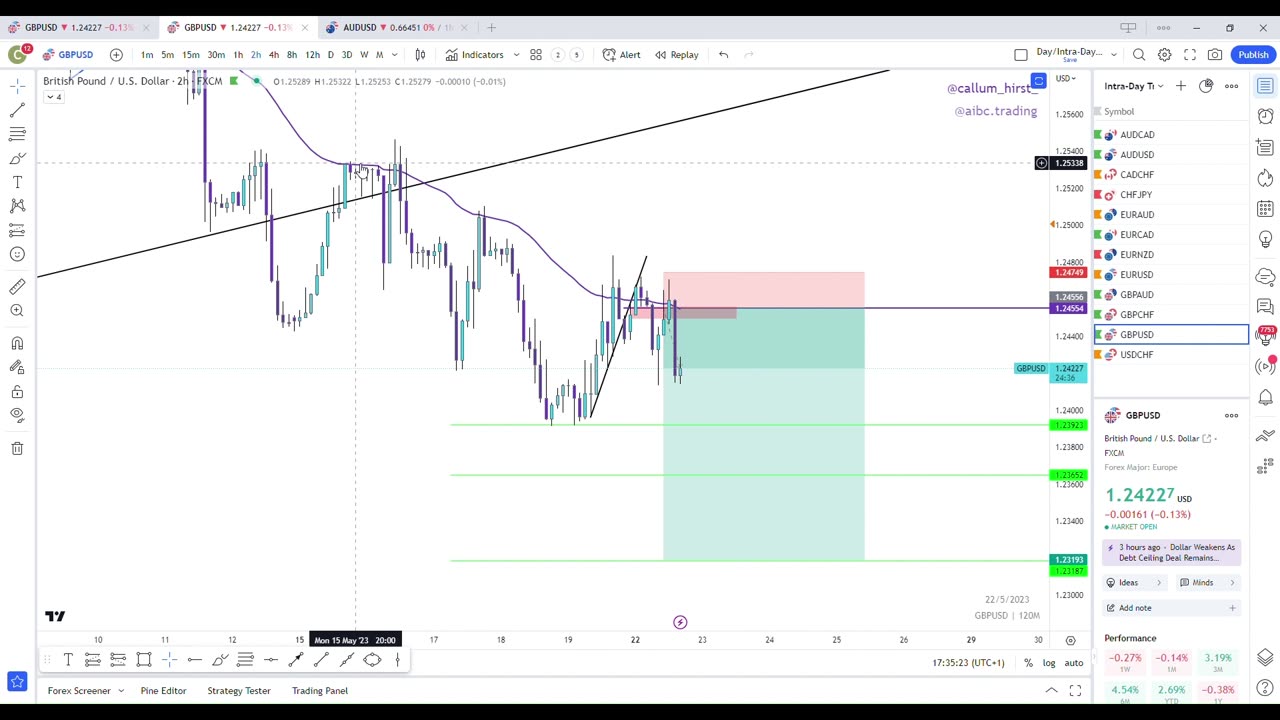Open the Intra-Day watchlist name dropdown
This screenshot has height=720, width=1280.
(x=1134, y=86)
